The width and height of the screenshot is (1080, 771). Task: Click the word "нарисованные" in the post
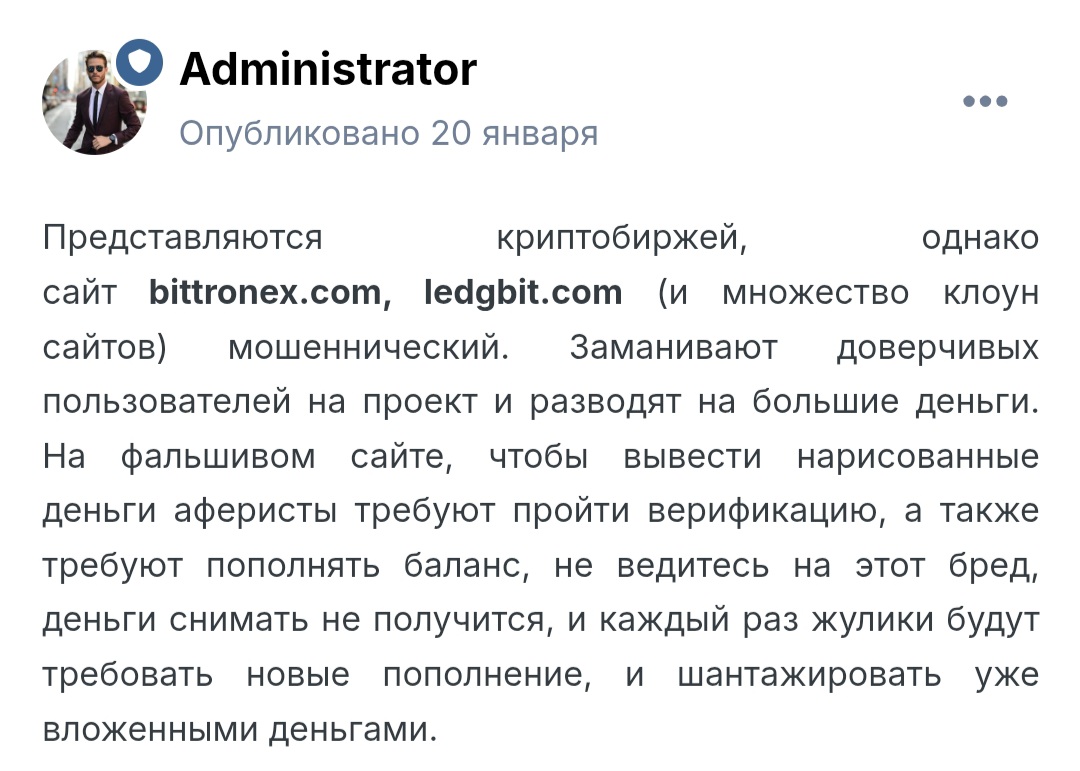tap(918, 457)
